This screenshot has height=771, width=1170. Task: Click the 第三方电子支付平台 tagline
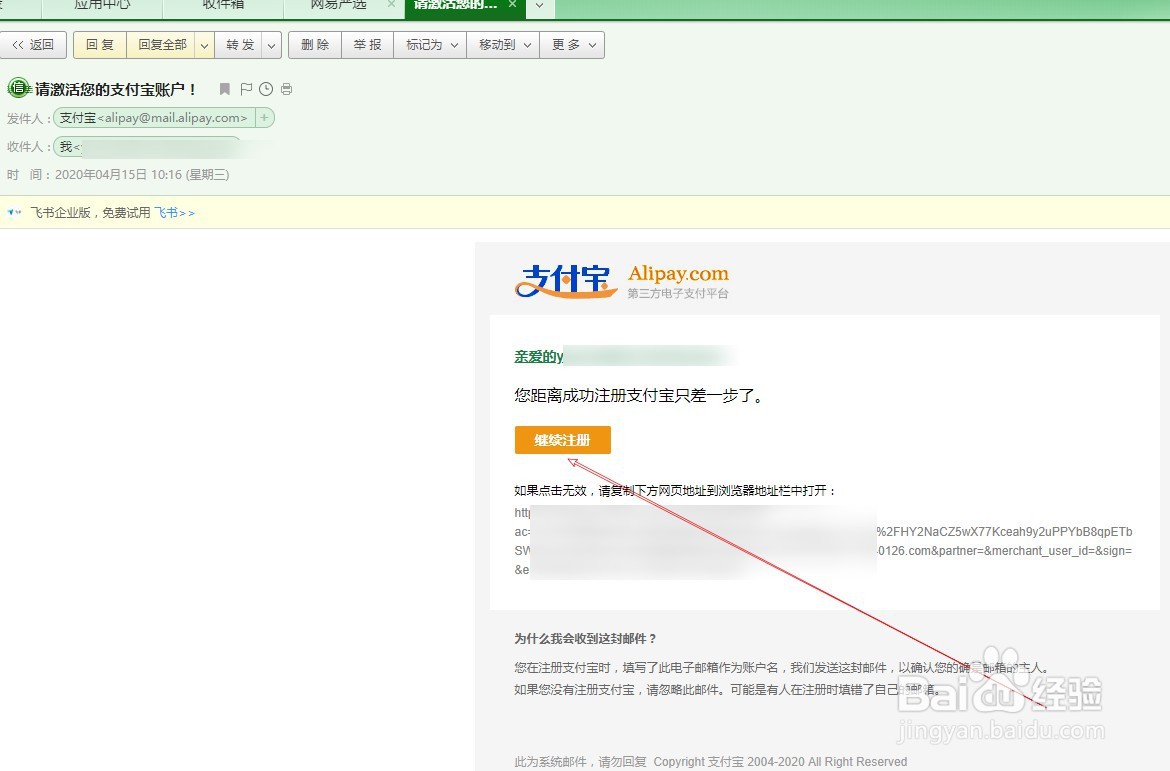[x=678, y=293]
